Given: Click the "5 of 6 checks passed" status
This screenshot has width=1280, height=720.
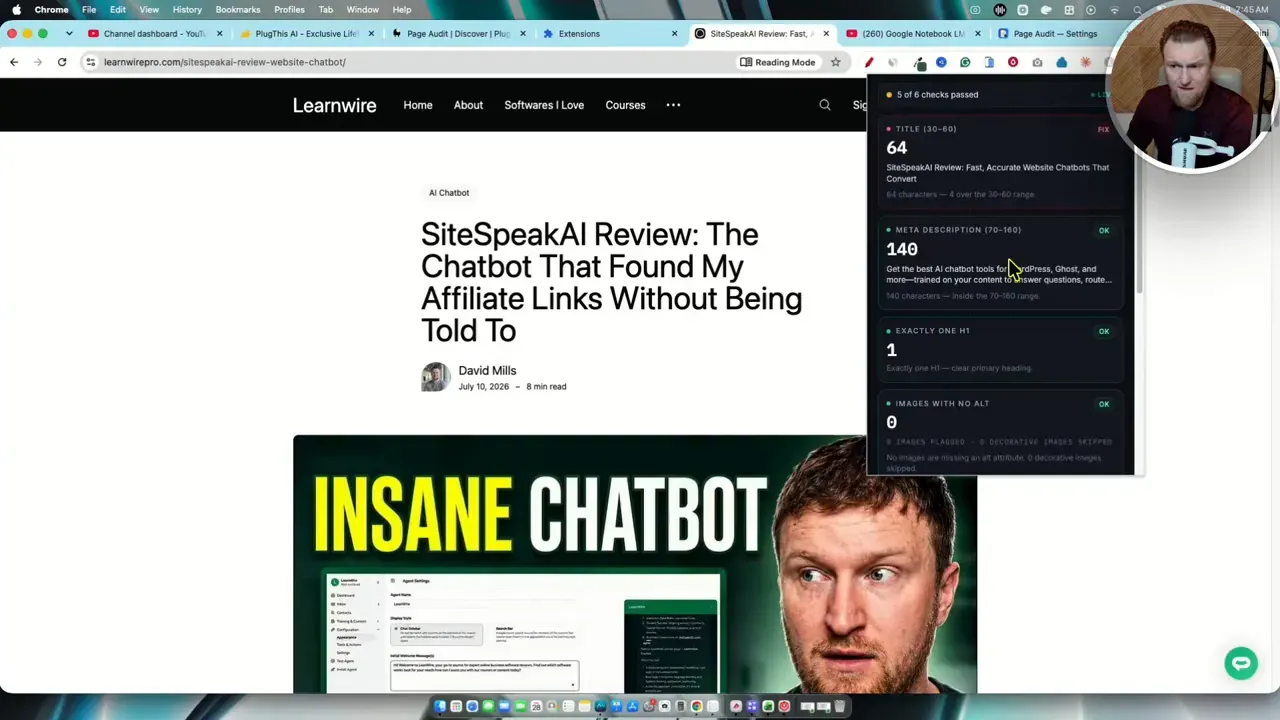Looking at the screenshot, I should point(937,95).
